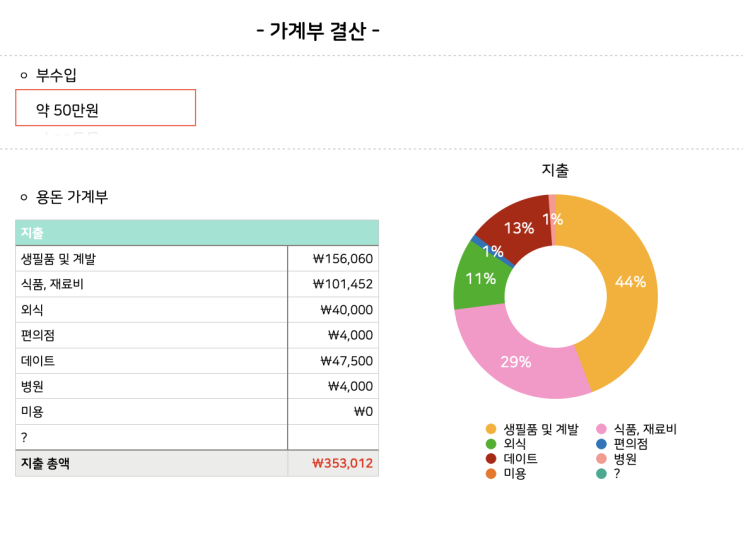Click the pink 29% donut chart segment
The height and width of the screenshot is (539, 743).
[516, 361]
